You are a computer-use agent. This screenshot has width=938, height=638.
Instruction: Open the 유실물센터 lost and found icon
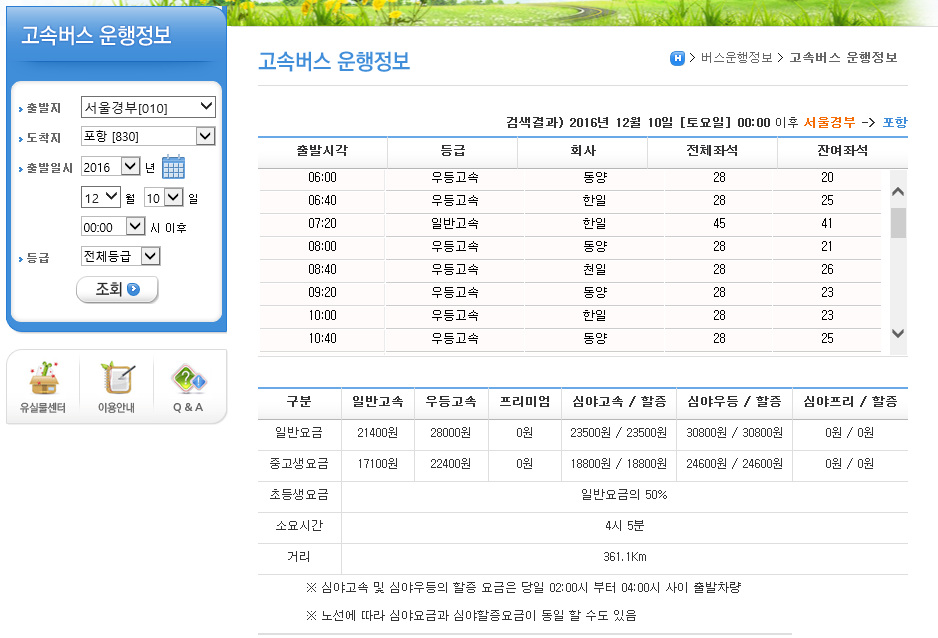43,387
